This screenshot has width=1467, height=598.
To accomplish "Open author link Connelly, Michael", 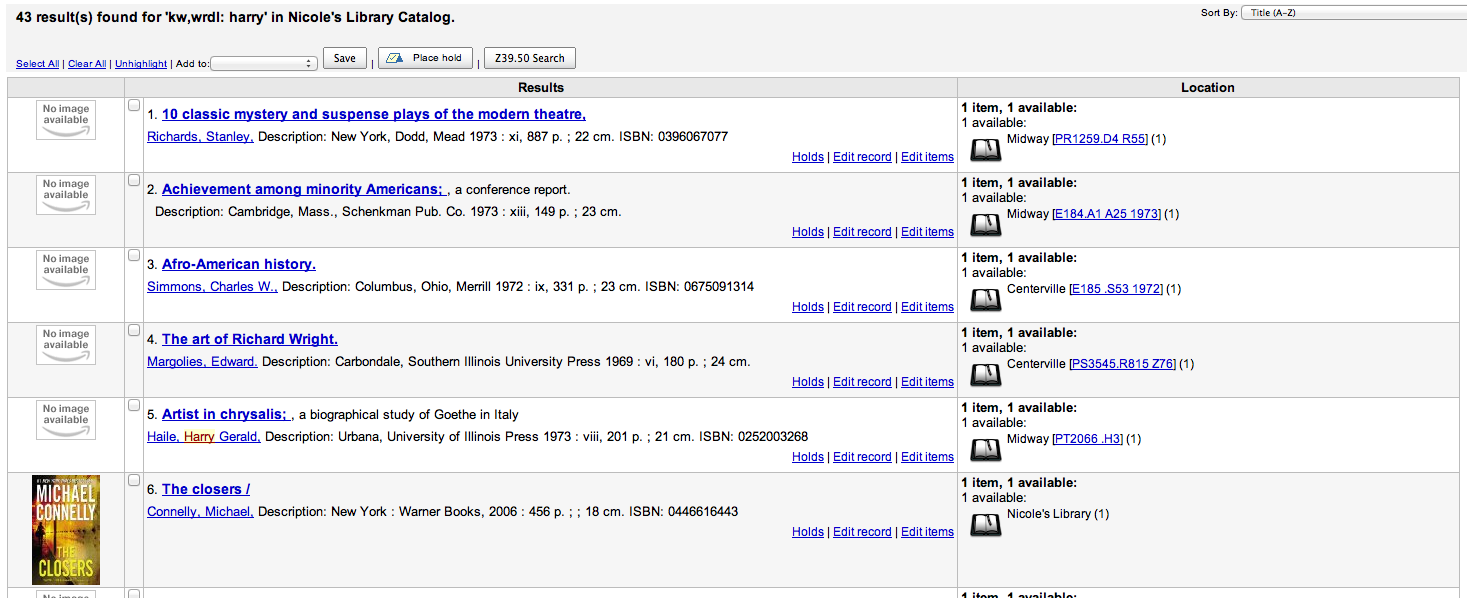I will click(x=200, y=512).
